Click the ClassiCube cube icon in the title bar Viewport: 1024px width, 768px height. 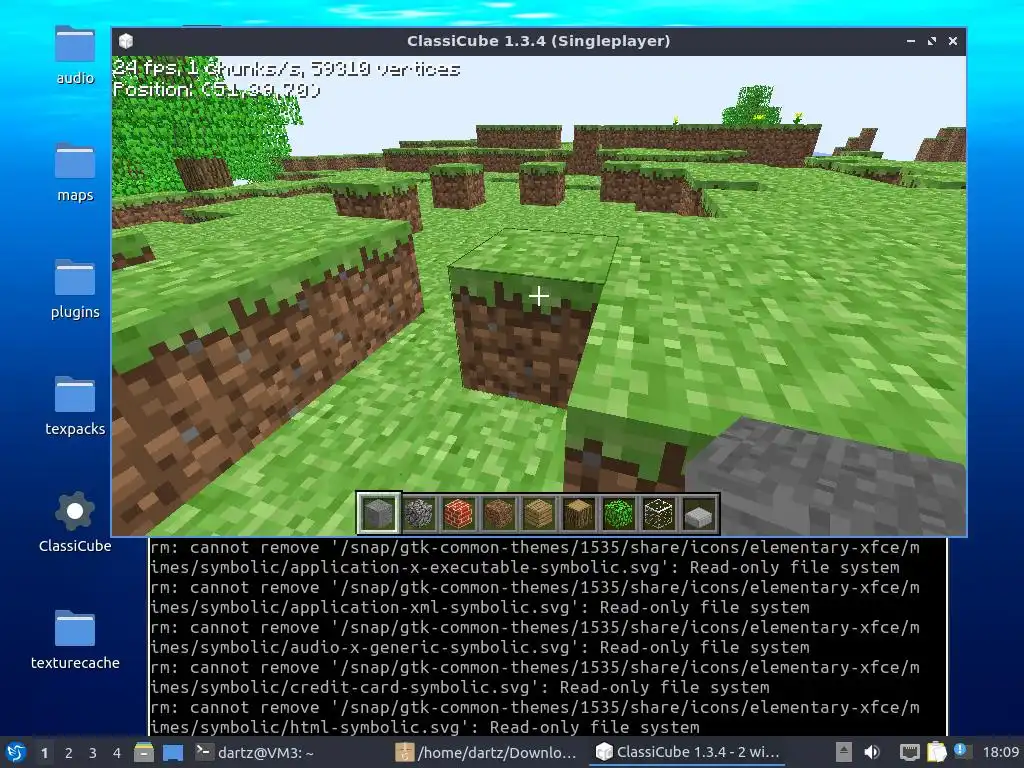126,41
